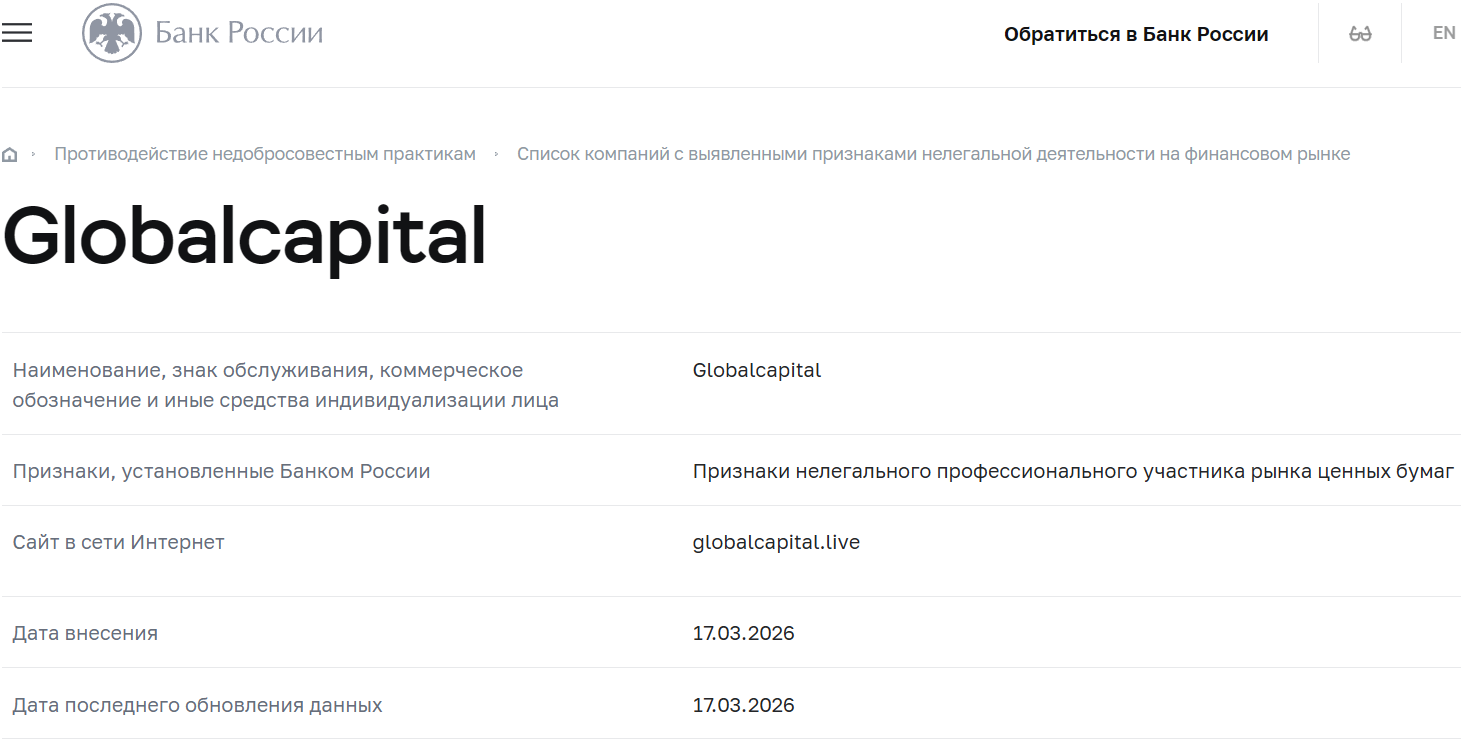Click the chevron before the company list breadcrumb
The width and height of the screenshot is (1461, 747).
pos(494,154)
